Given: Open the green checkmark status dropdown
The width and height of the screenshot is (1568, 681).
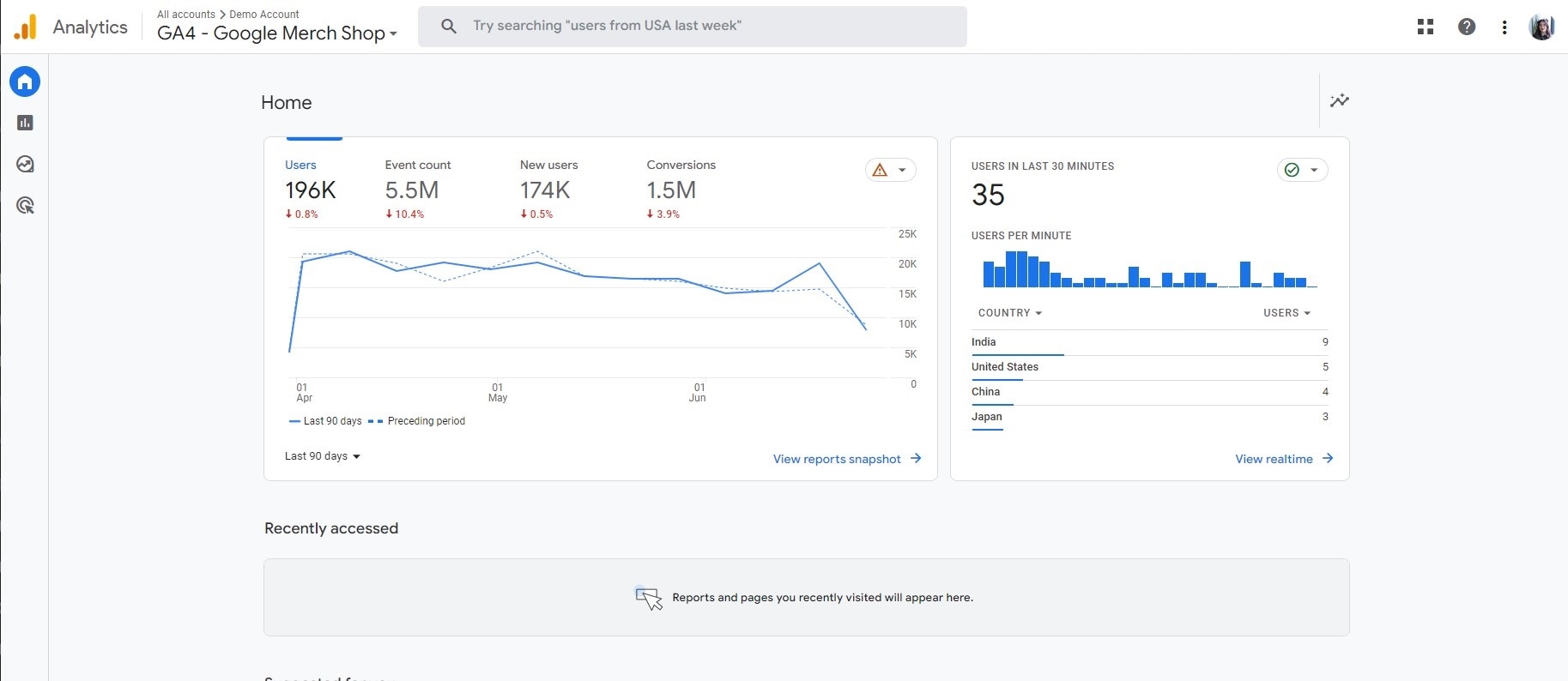Looking at the screenshot, I should click(x=1302, y=170).
